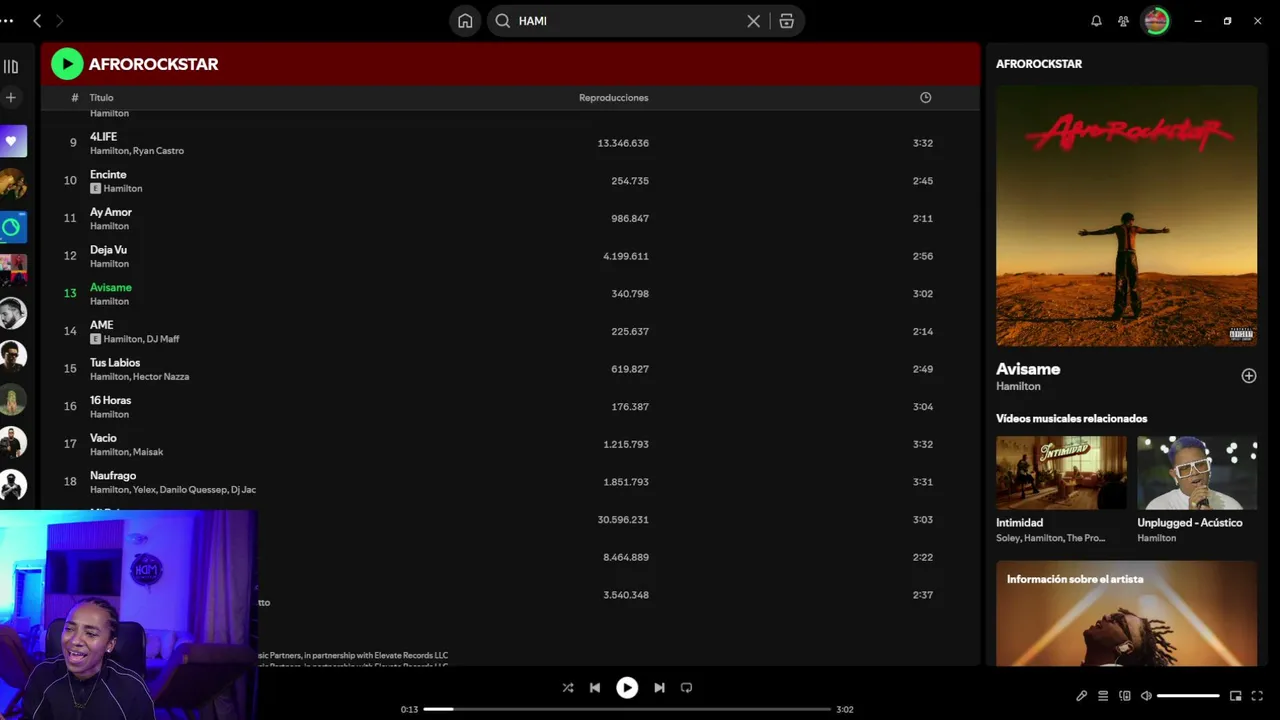Mute the volume with speaker icon
The height and width of the screenshot is (720, 1280).
(1147, 696)
